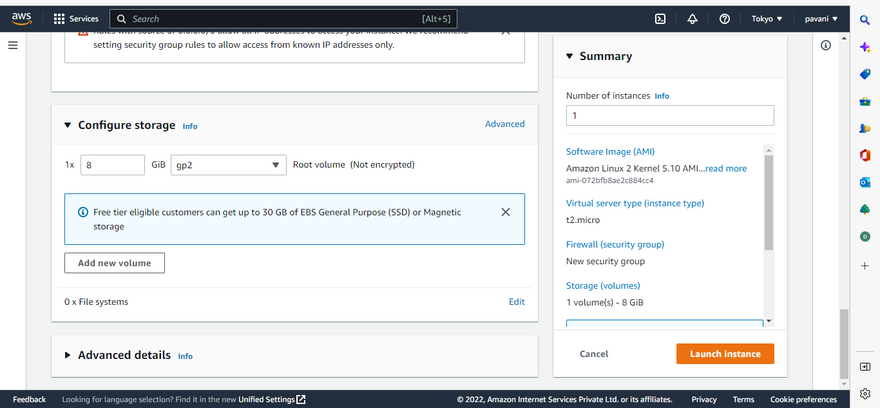Open AWS CloudShell terminal icon
This screenshot has width=880, height=408.
tap(660, 19)
